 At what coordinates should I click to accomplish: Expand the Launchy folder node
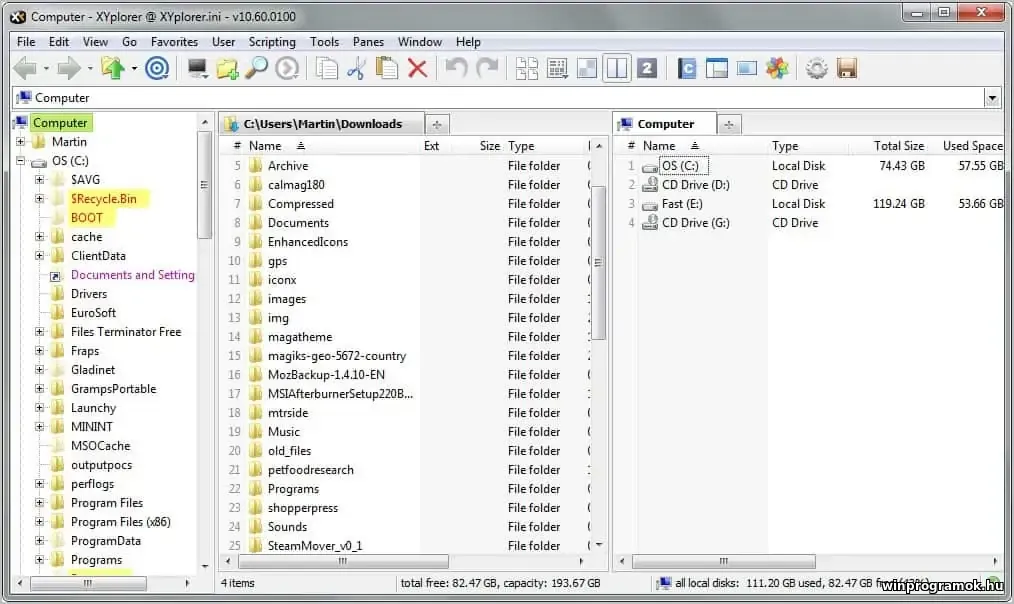pyautogui.click(x=39, y=408)
